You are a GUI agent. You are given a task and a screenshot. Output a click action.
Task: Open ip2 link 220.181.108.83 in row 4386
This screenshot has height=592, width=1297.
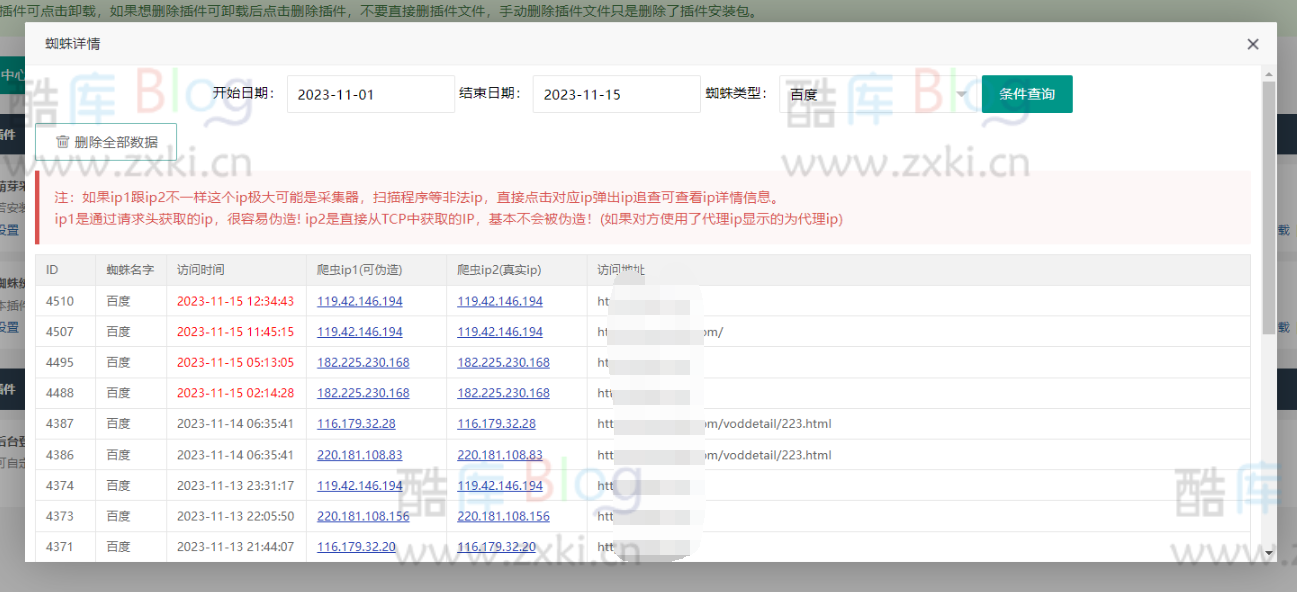coord(500,455)
